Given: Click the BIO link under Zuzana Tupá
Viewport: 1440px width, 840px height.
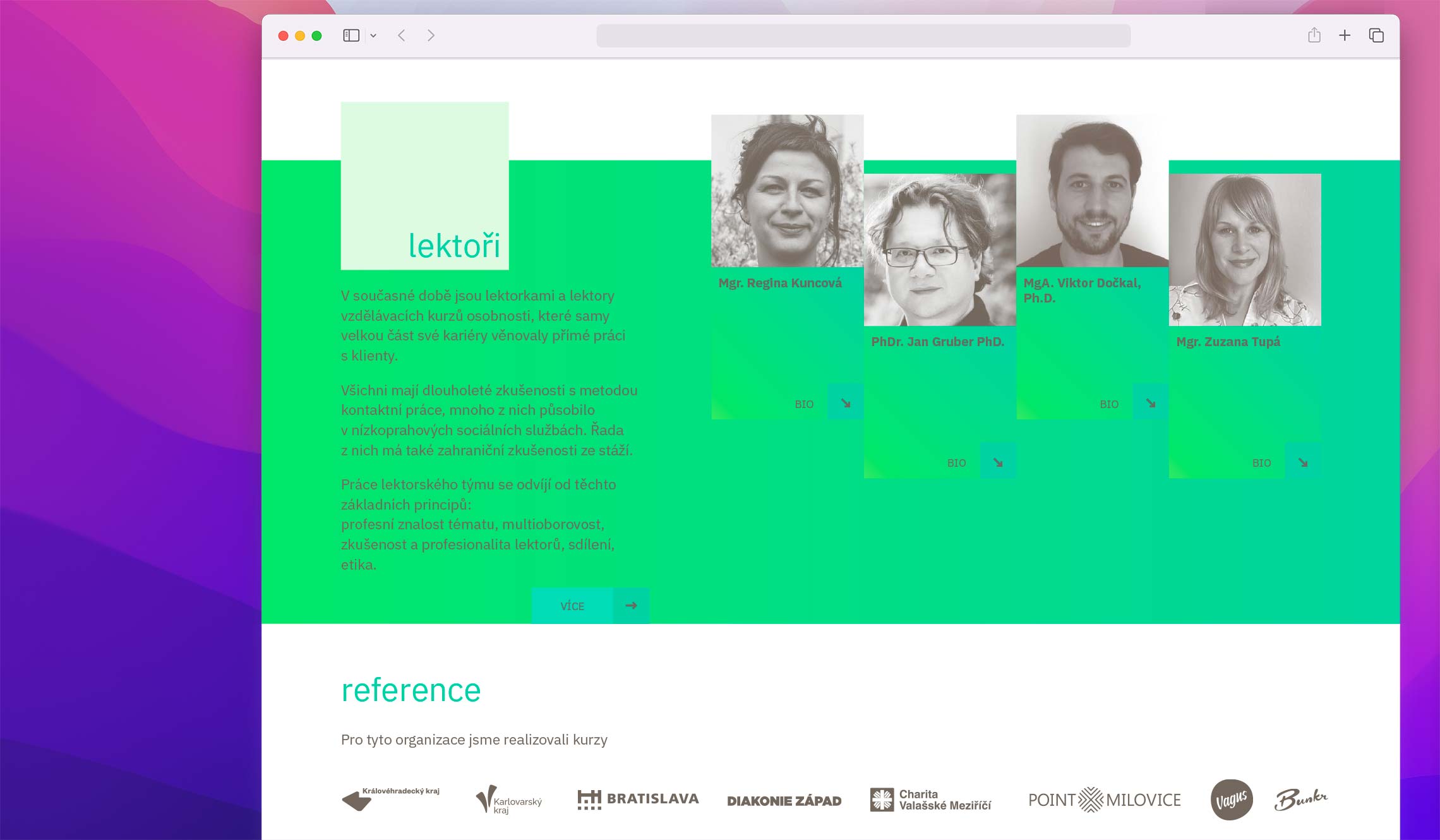Looking at the screenshot, I should coord(1261,463).
